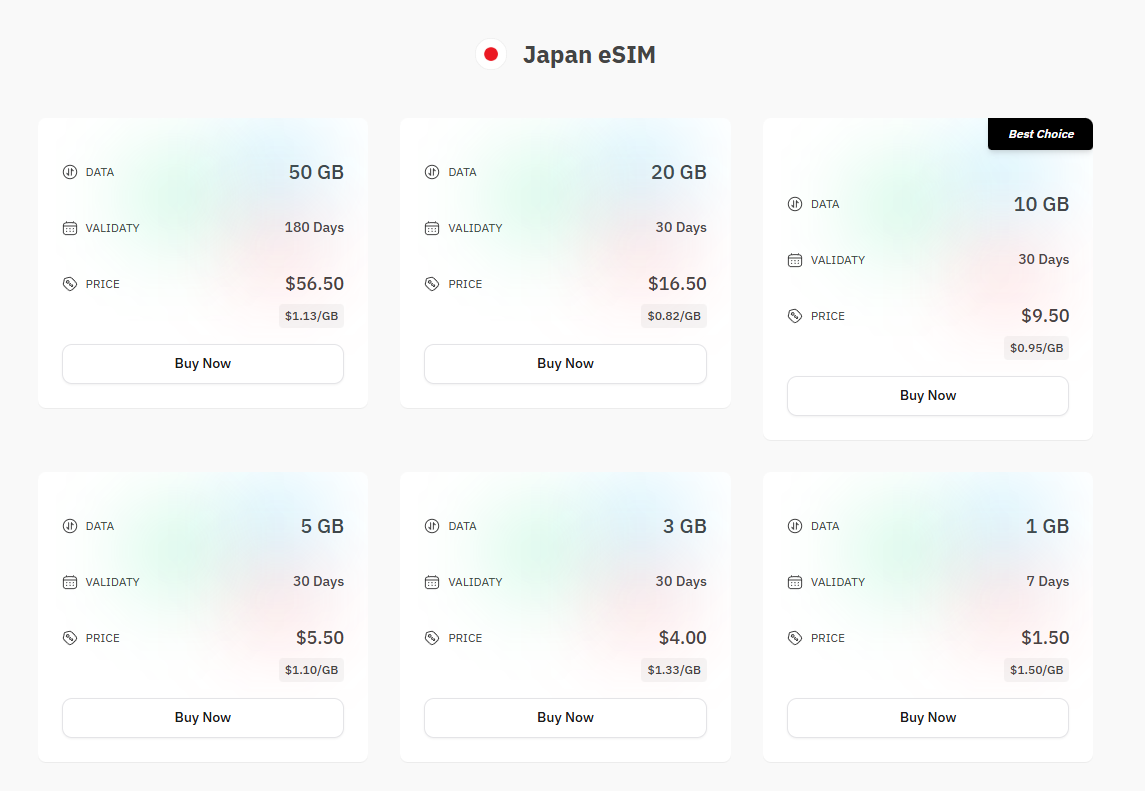Click the data icon on 1 GB card
The height and width of the screenshot is (791, 1145).
coord(794,526)
